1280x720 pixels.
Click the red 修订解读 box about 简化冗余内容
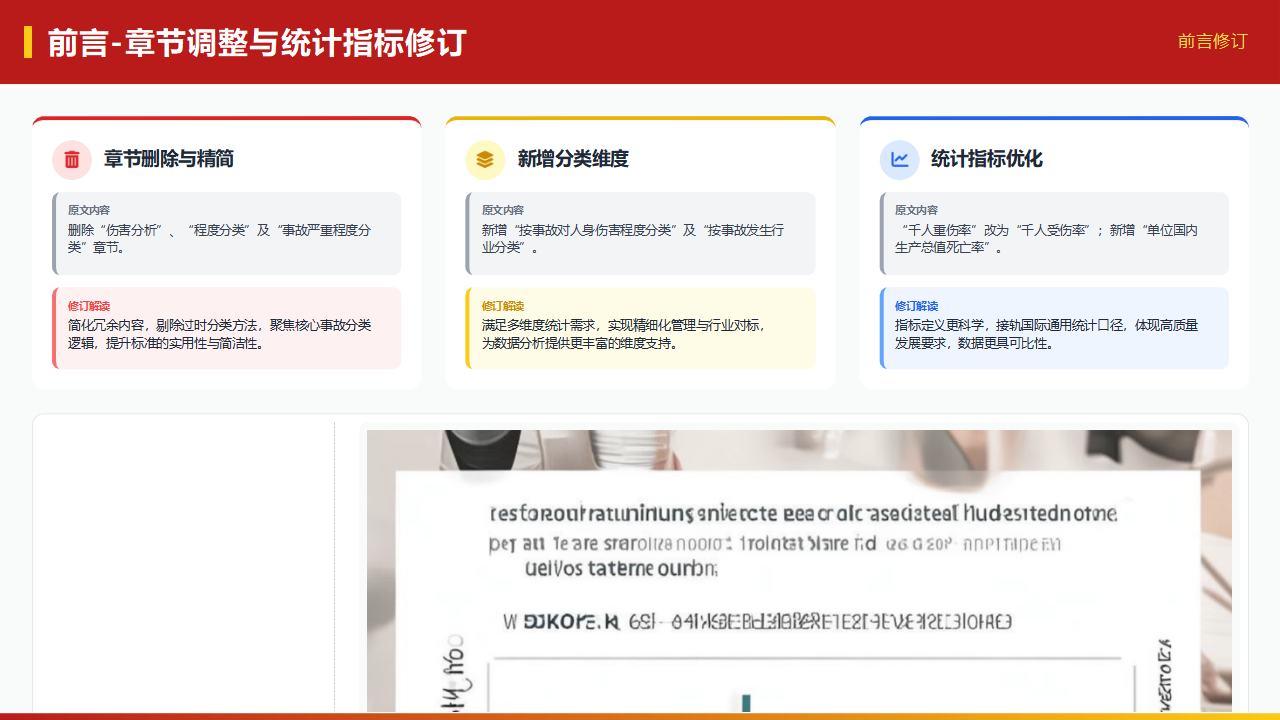pyautogui.click(x=227, y=328)
